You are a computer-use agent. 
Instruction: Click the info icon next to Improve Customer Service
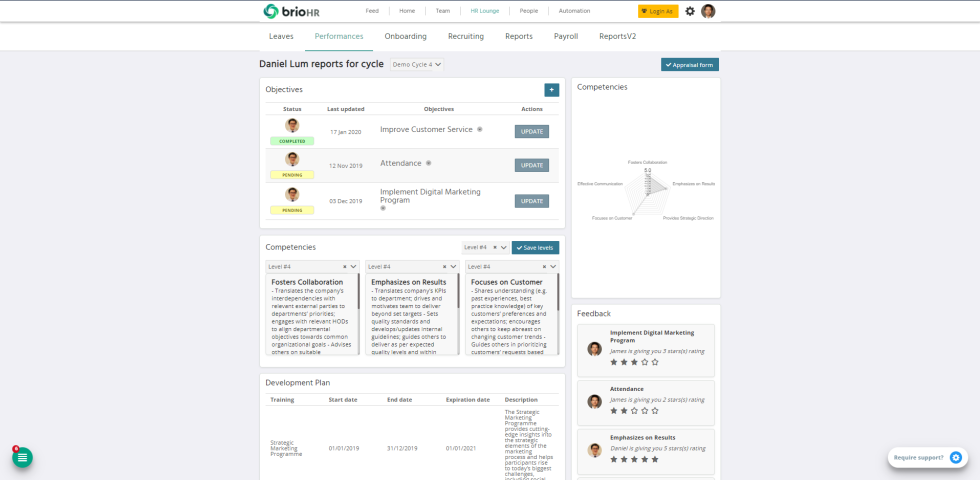[480, 129]
